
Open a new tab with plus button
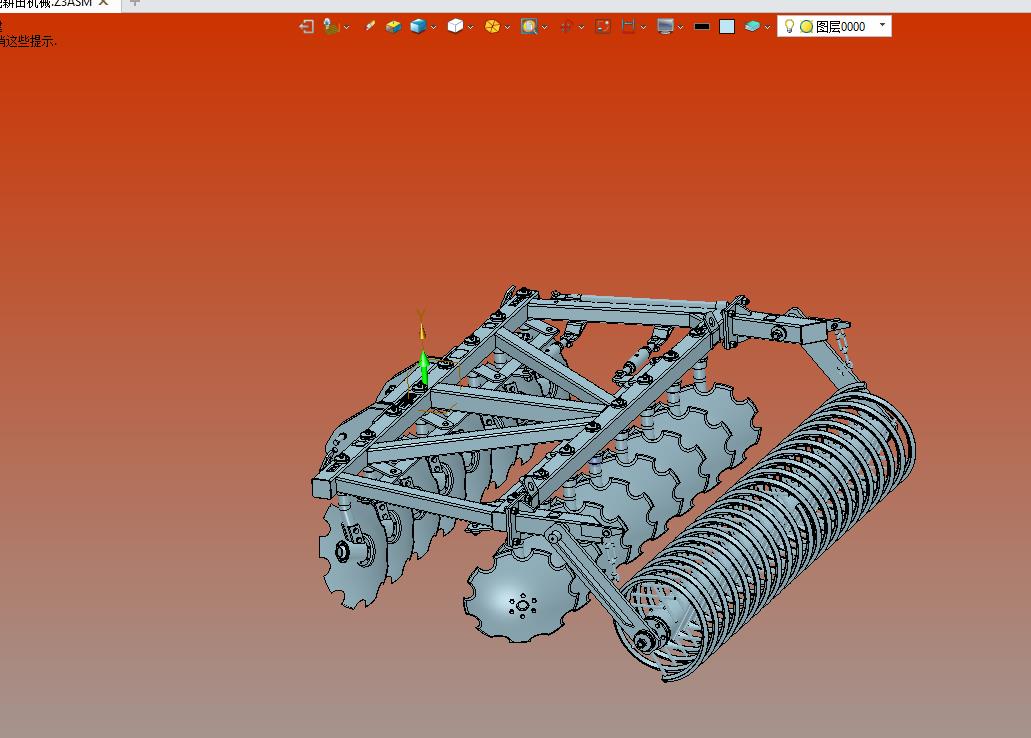click(x=135, y=3)
